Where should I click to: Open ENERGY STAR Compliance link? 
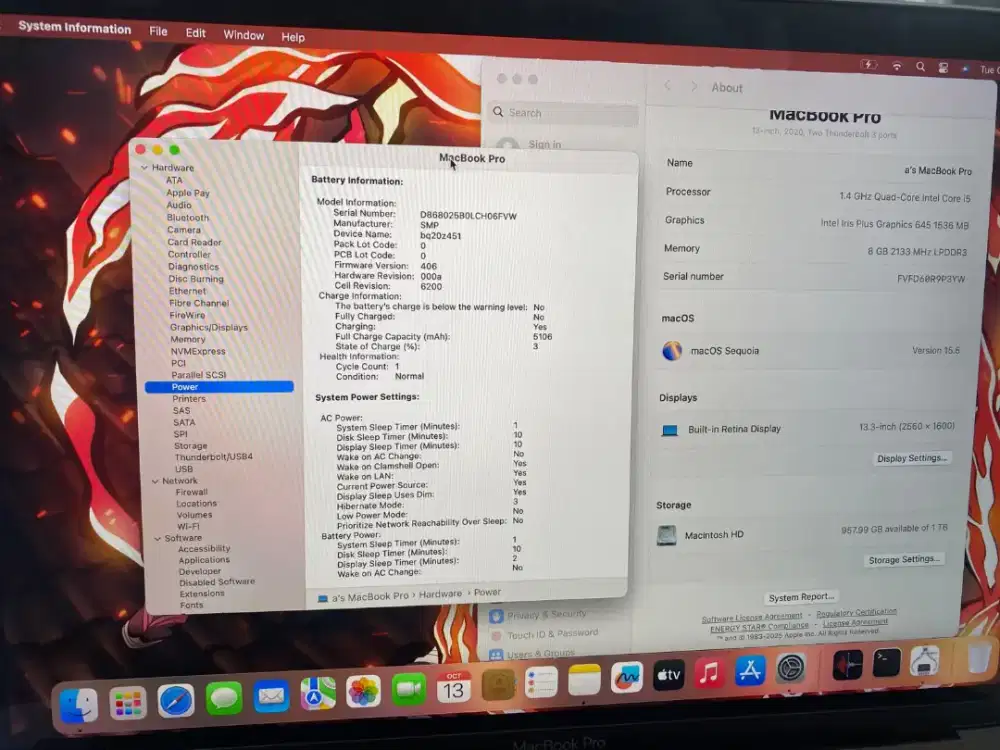[x=759, y=628]
